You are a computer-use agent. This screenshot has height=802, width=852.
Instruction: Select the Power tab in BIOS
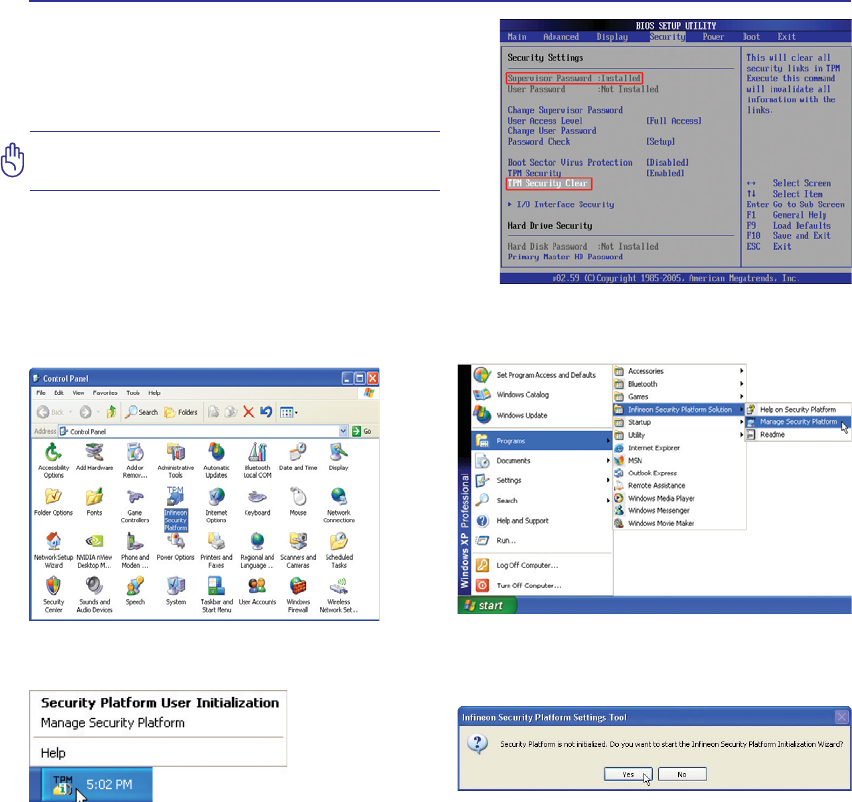click(713, 36)
